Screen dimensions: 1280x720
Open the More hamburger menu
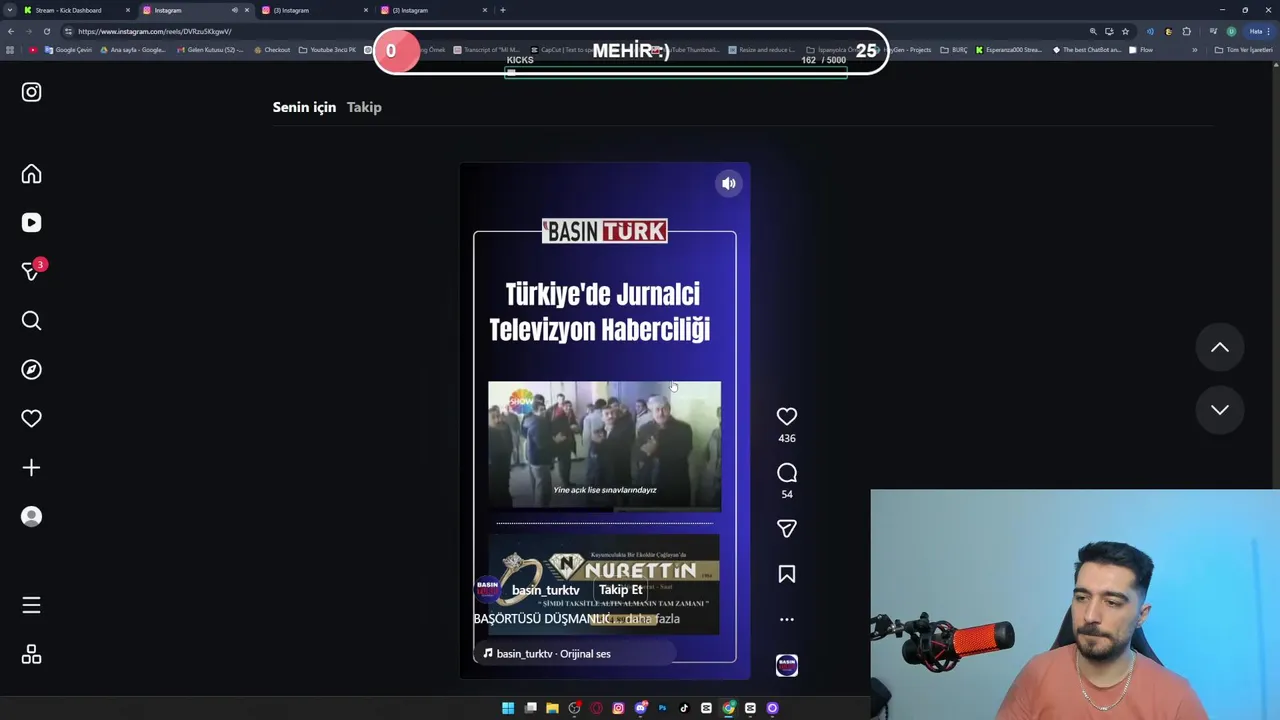pos(31,605)
